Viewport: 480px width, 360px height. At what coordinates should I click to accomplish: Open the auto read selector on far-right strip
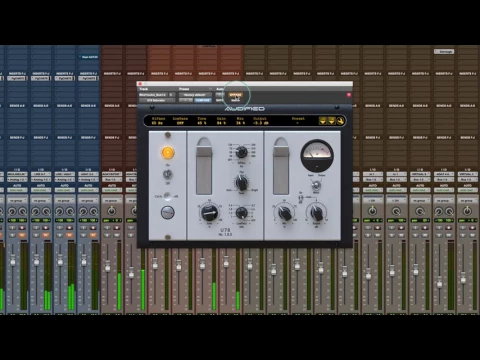click(x=468, y=190)
